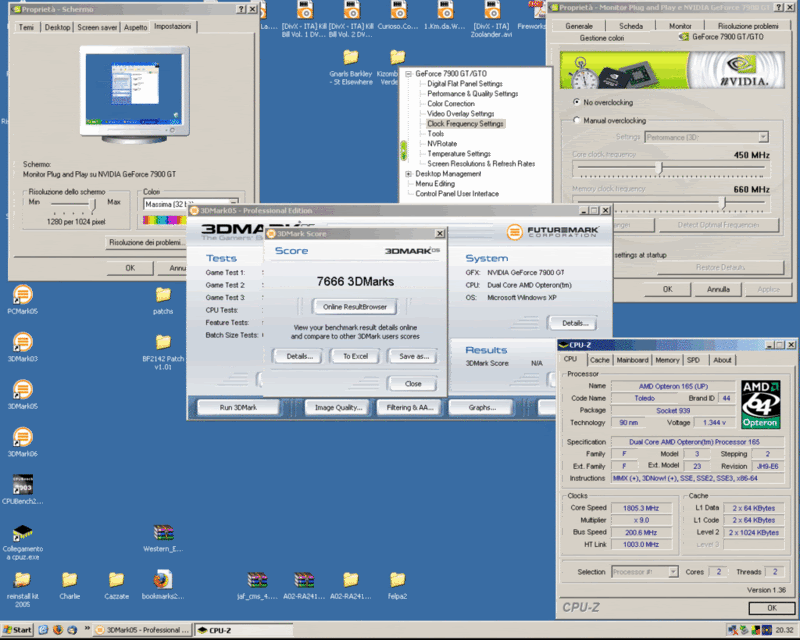The image size is (800, 640).
Task: Click the monitor preview image in Schermo dialog
Action: 134,93
